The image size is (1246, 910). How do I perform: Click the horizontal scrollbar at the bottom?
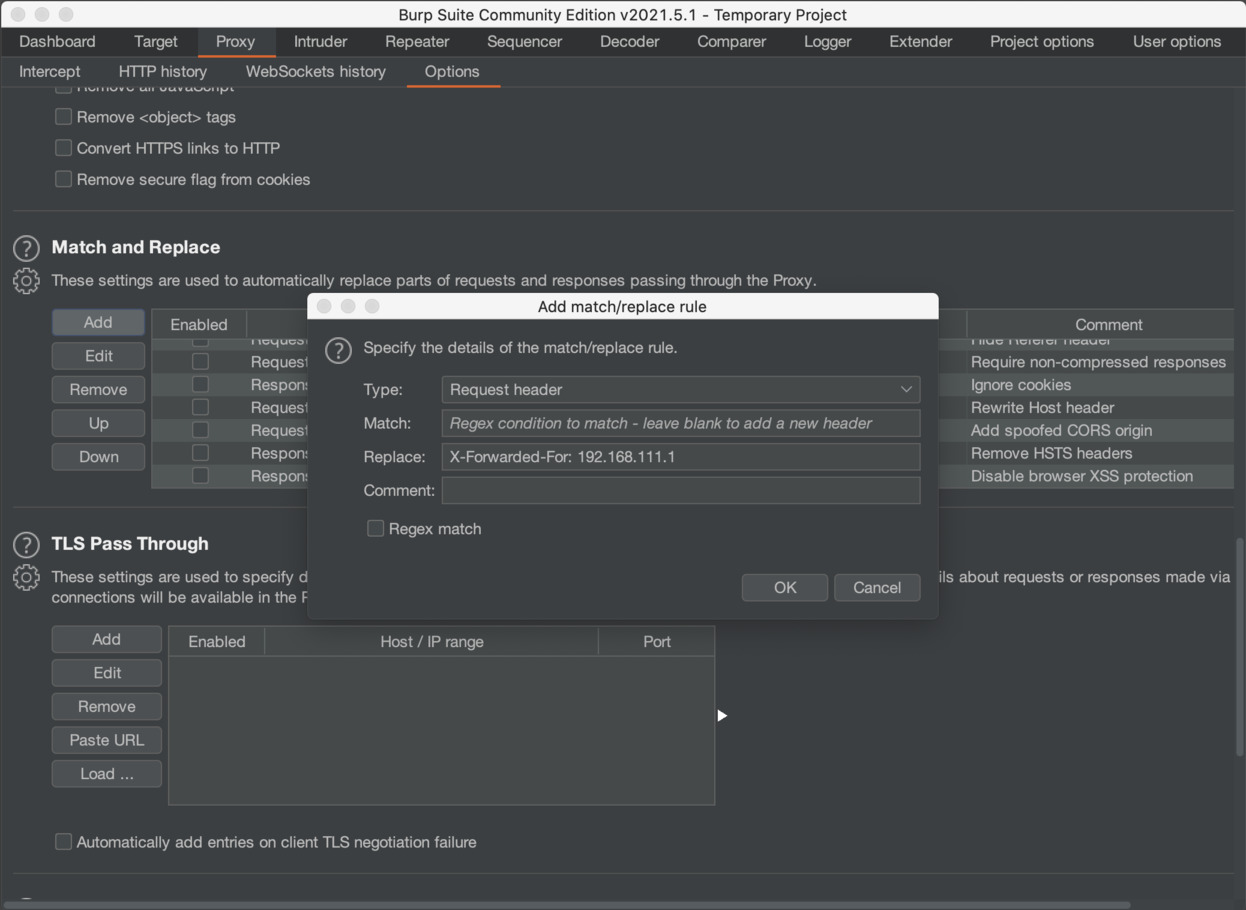565,905
